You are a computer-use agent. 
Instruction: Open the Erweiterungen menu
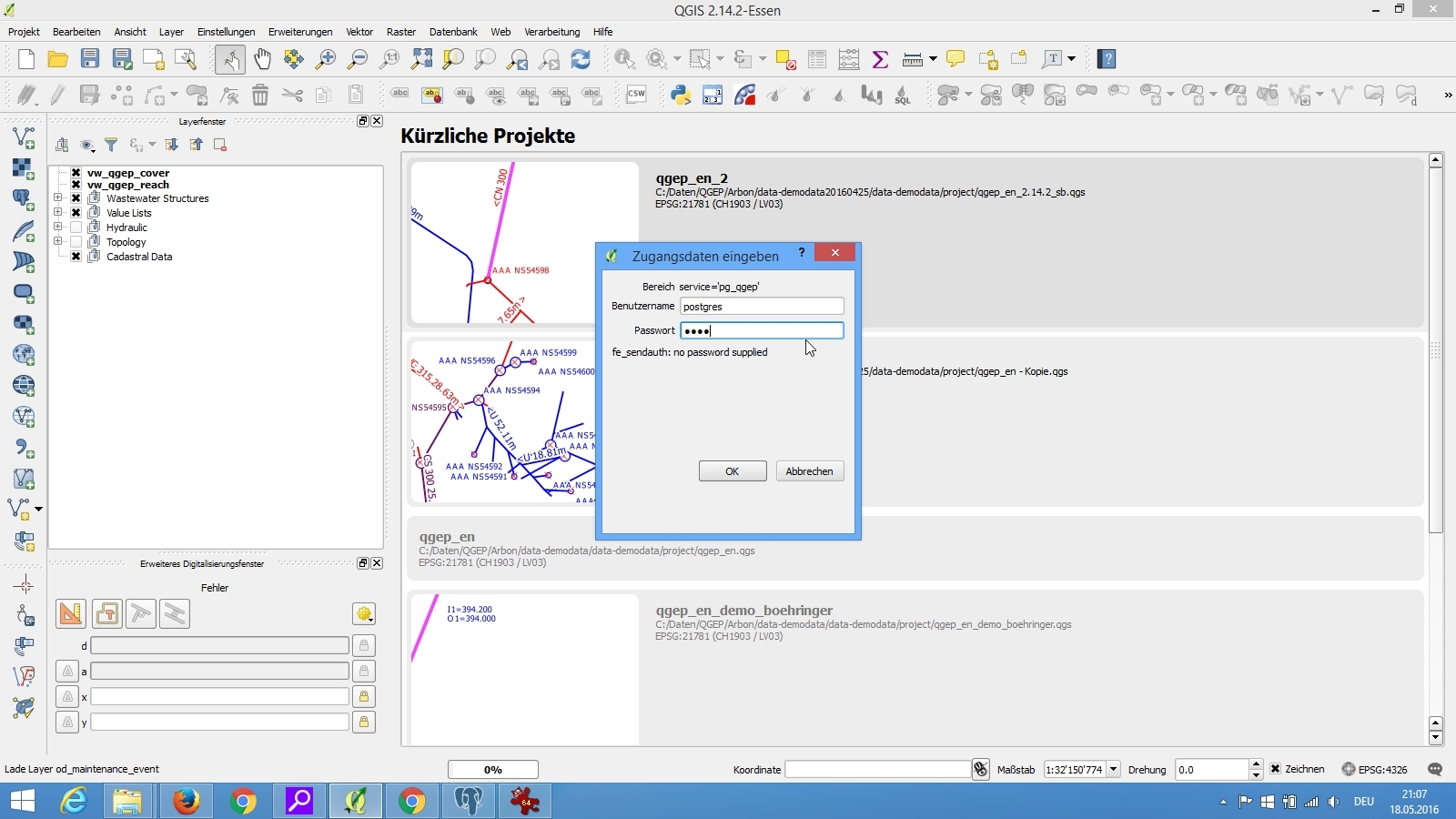(300, 32)
